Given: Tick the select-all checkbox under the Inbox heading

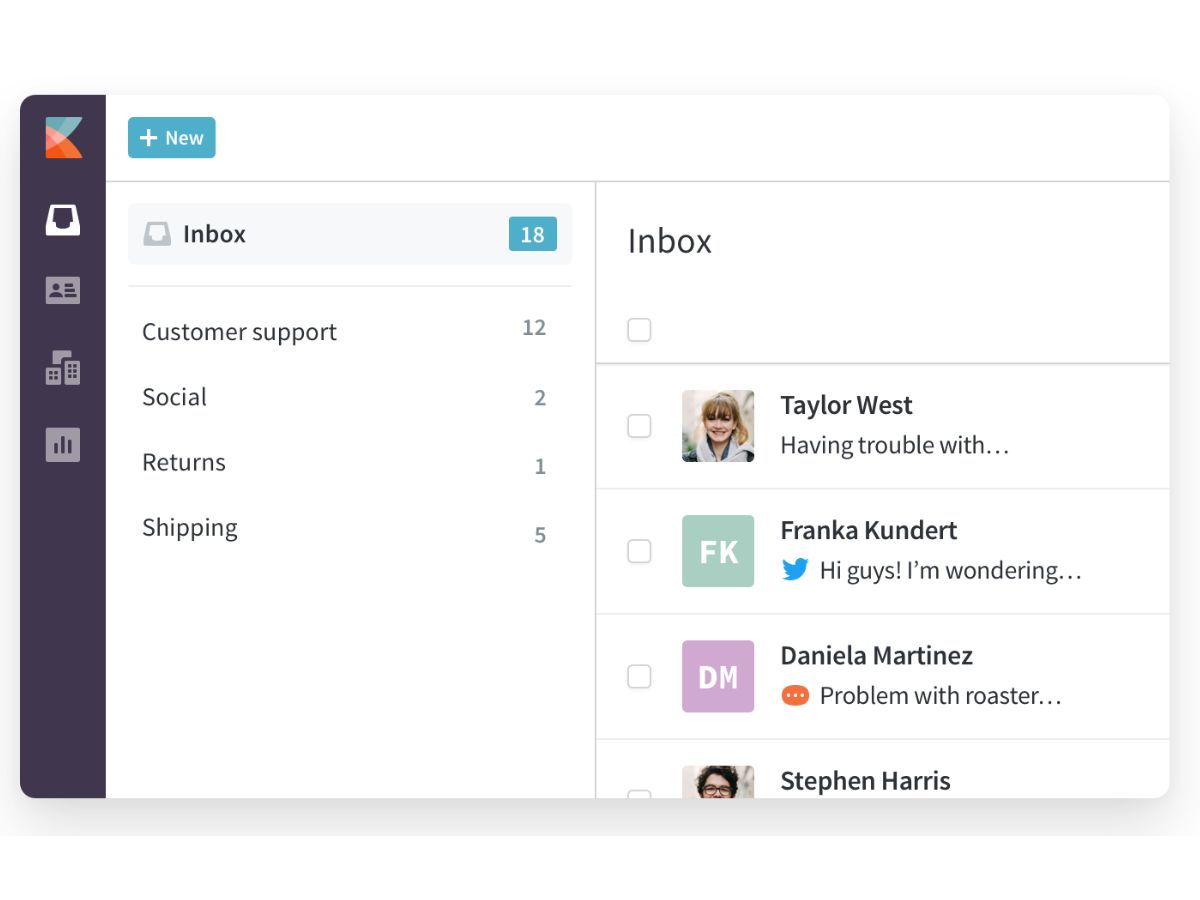Looking at the screenshot, I should click(x=639, y=329).
